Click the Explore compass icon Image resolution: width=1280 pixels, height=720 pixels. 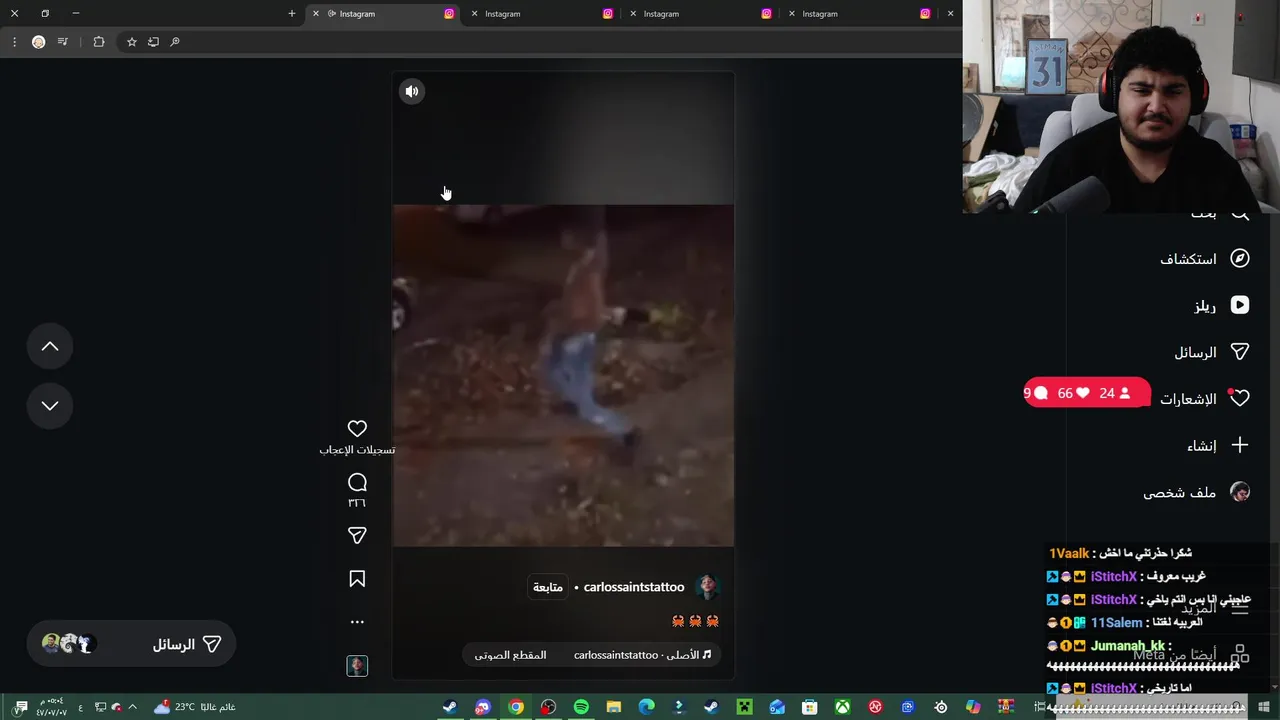click(x=1240, y=258)
